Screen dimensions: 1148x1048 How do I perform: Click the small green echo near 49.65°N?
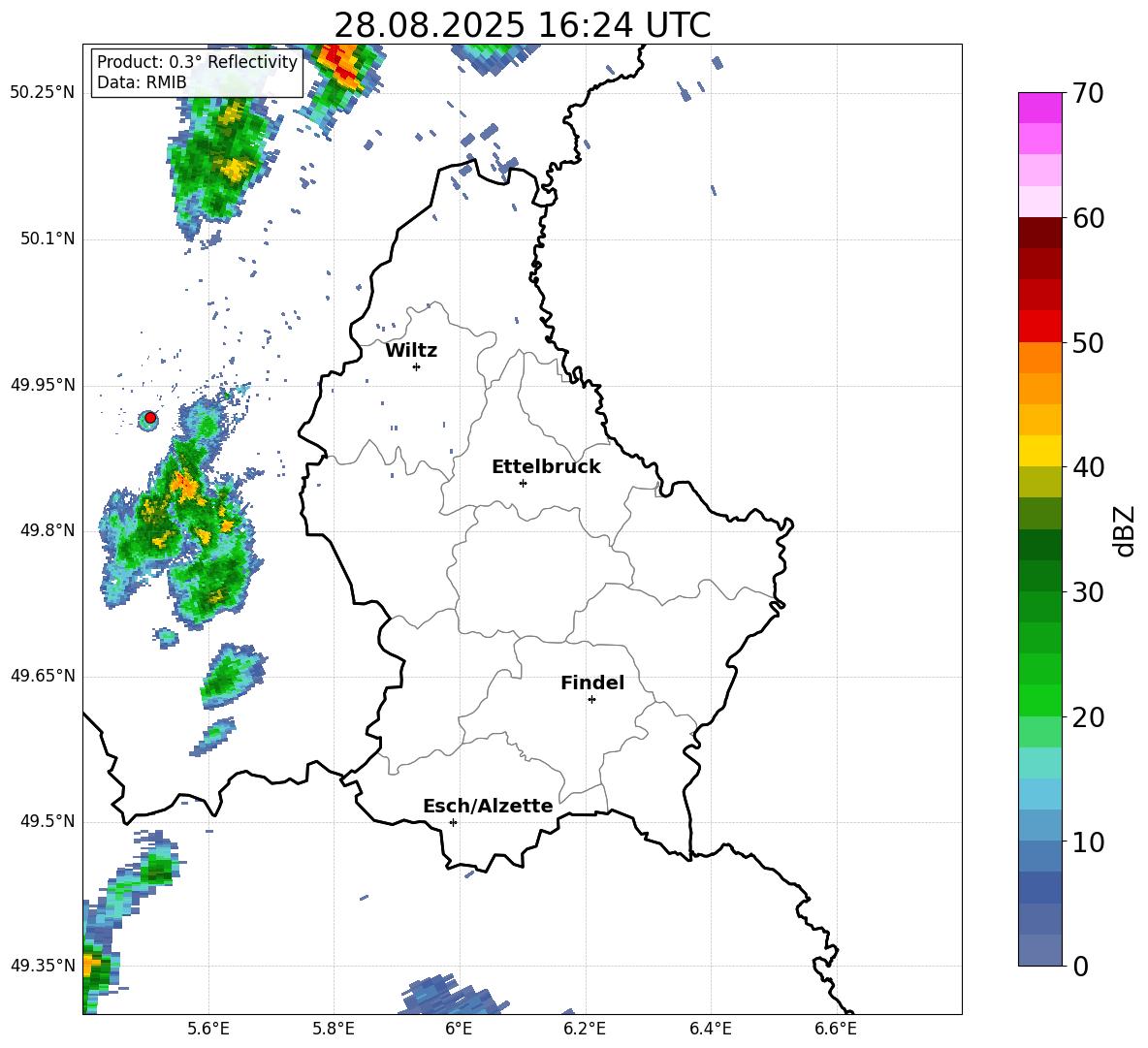point(232,677)
